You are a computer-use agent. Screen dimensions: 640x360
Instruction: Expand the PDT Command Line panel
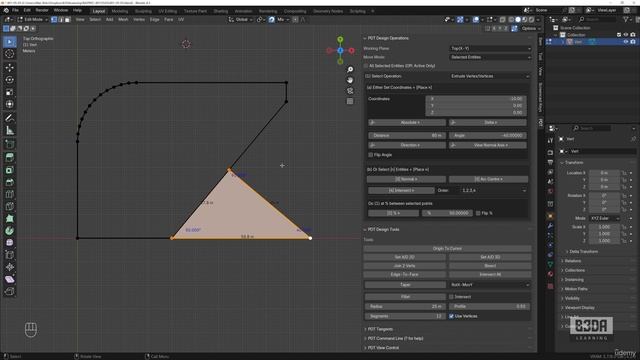click(395, 338)
